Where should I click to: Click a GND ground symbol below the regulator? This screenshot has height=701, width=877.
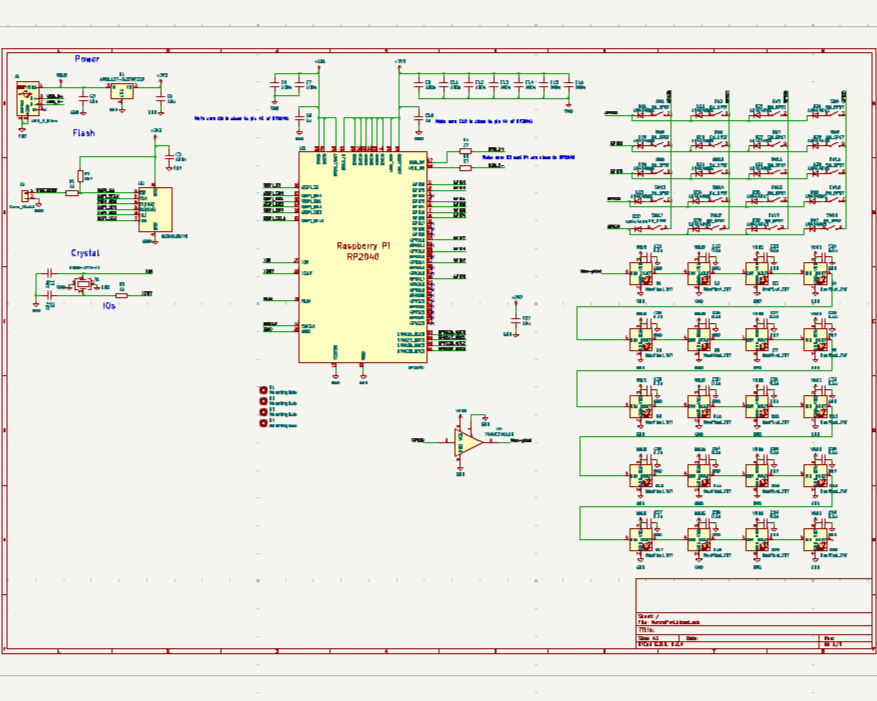pyautogui.click(x=120, y=110)
